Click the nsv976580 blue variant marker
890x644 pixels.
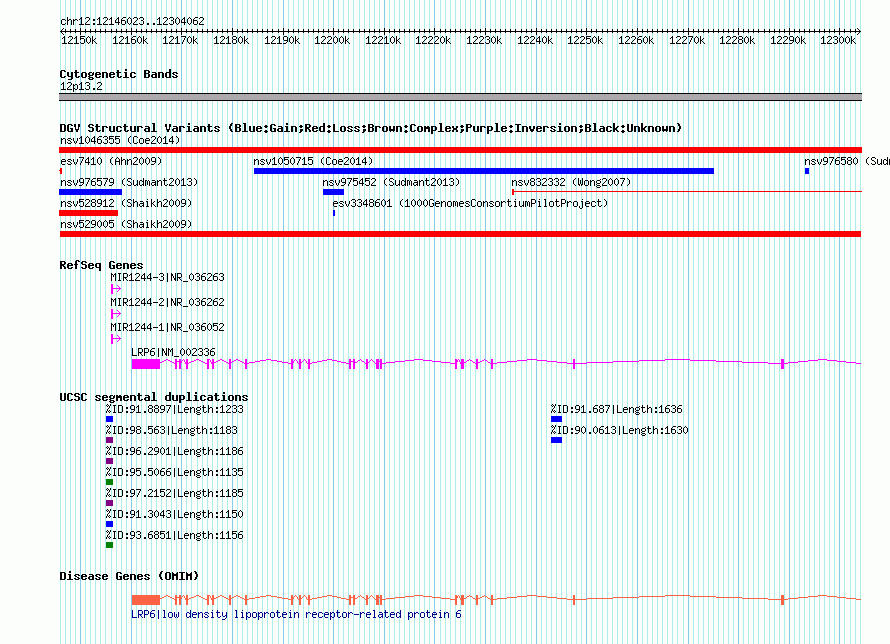point(807,171)
